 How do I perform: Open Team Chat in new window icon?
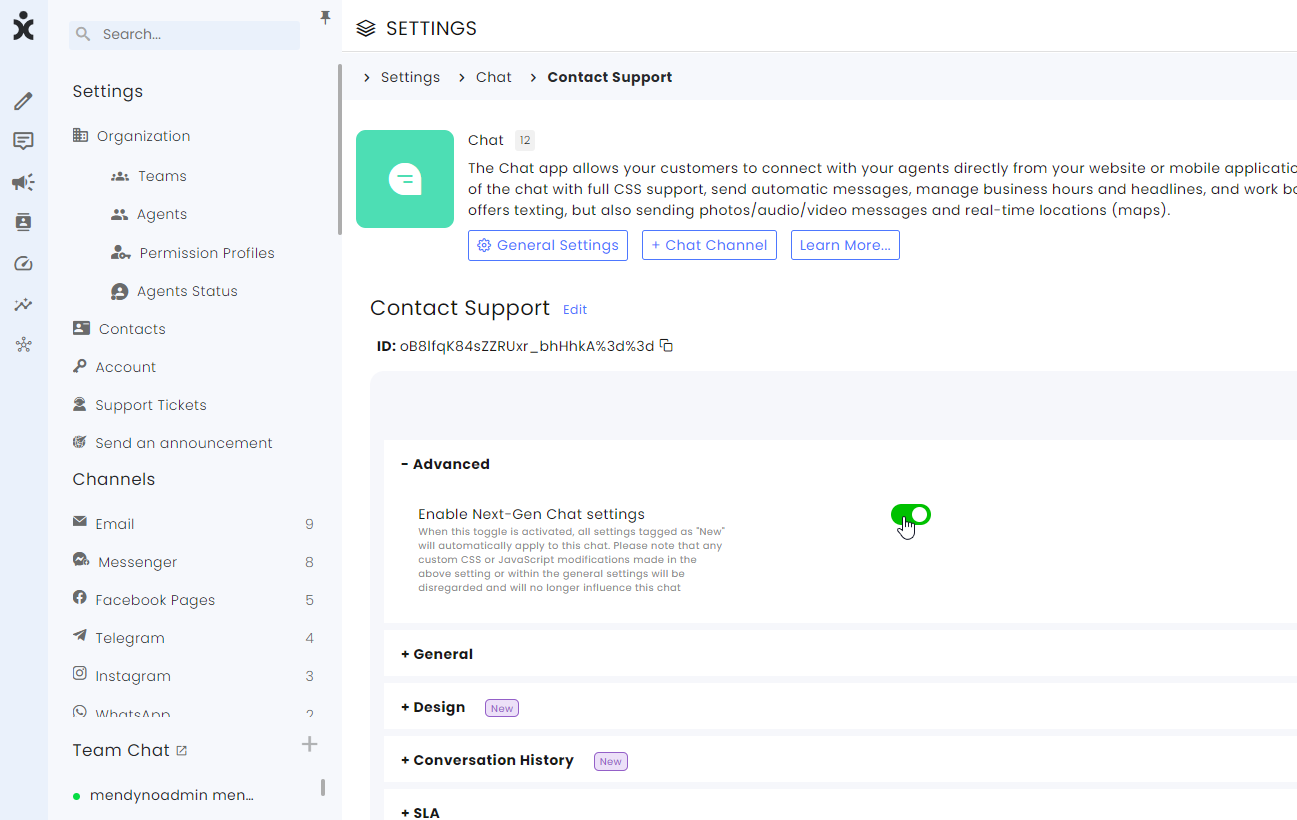click(182, 750)
